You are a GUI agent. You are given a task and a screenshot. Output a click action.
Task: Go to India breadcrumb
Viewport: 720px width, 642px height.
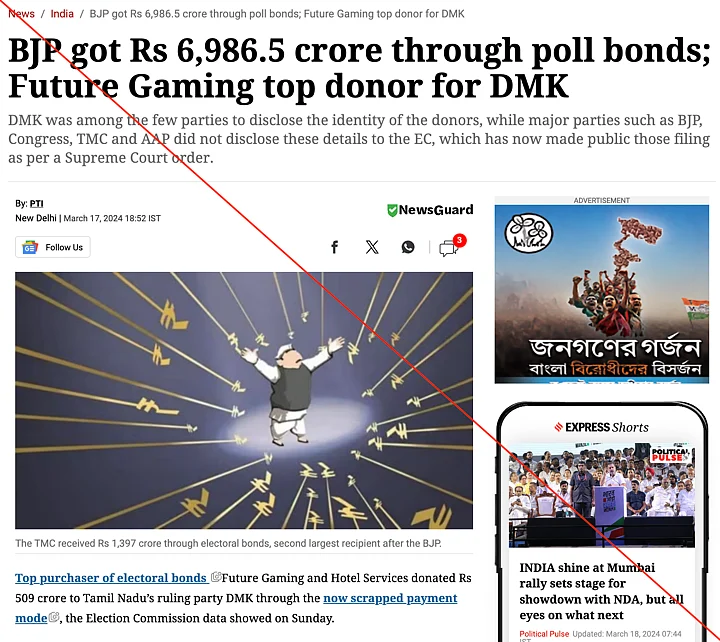click(x=62, y=14)
